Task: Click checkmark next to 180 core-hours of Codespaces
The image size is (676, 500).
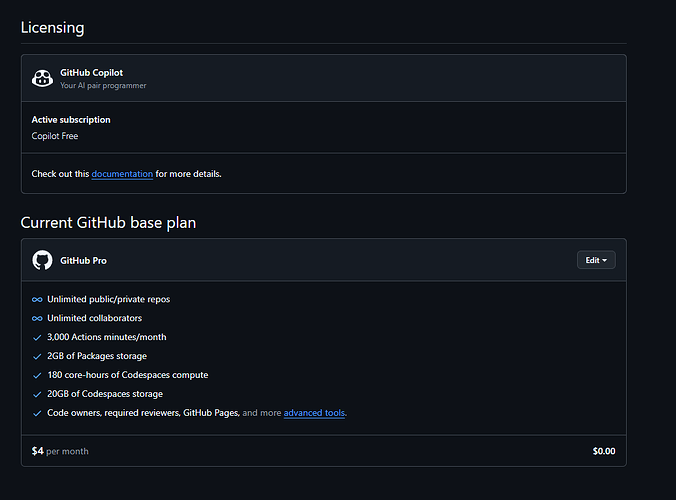Action: (x=37, y=375)
